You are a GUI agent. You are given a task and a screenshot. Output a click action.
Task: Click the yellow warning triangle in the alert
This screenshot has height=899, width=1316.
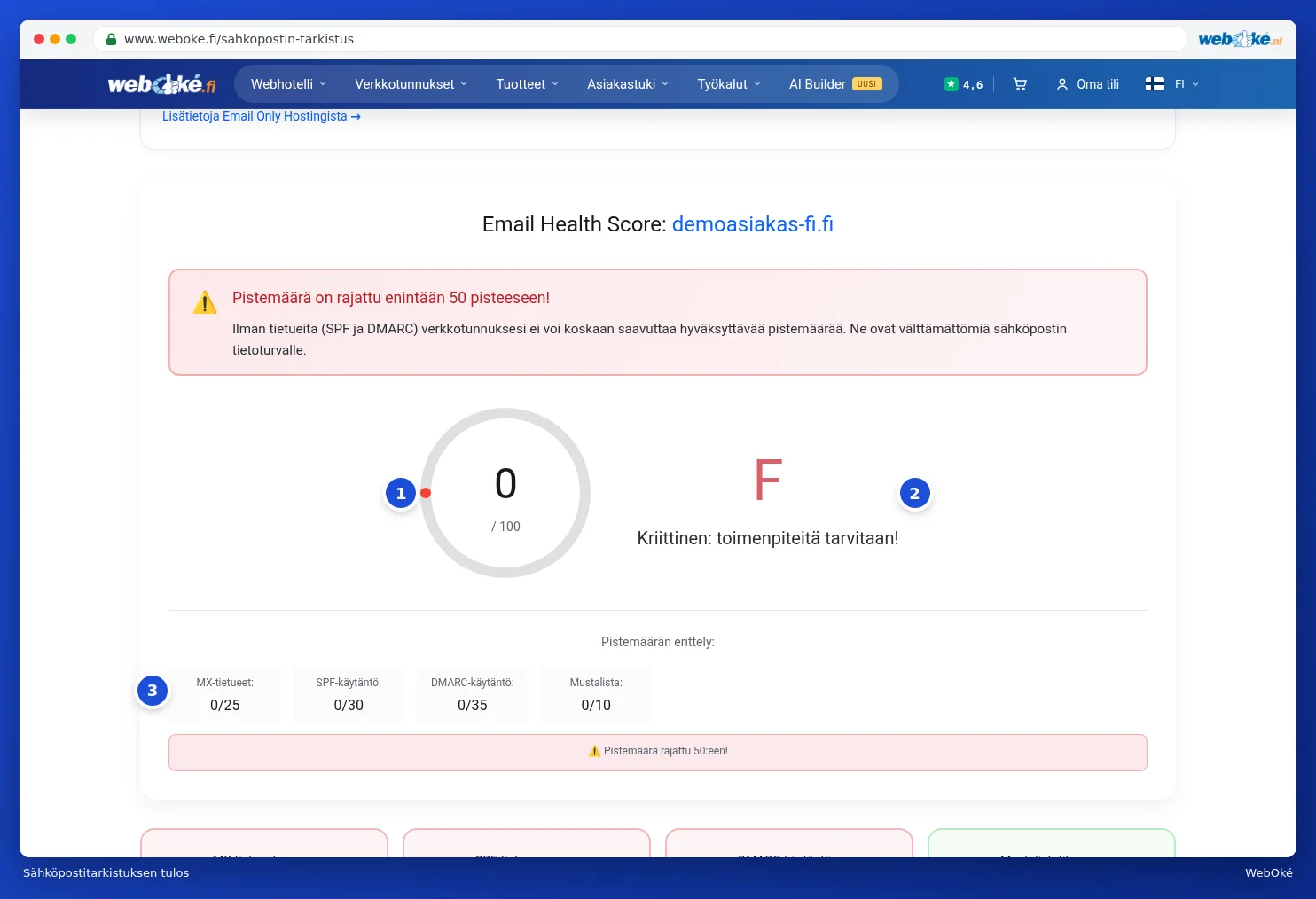click(x=205, y=303)
